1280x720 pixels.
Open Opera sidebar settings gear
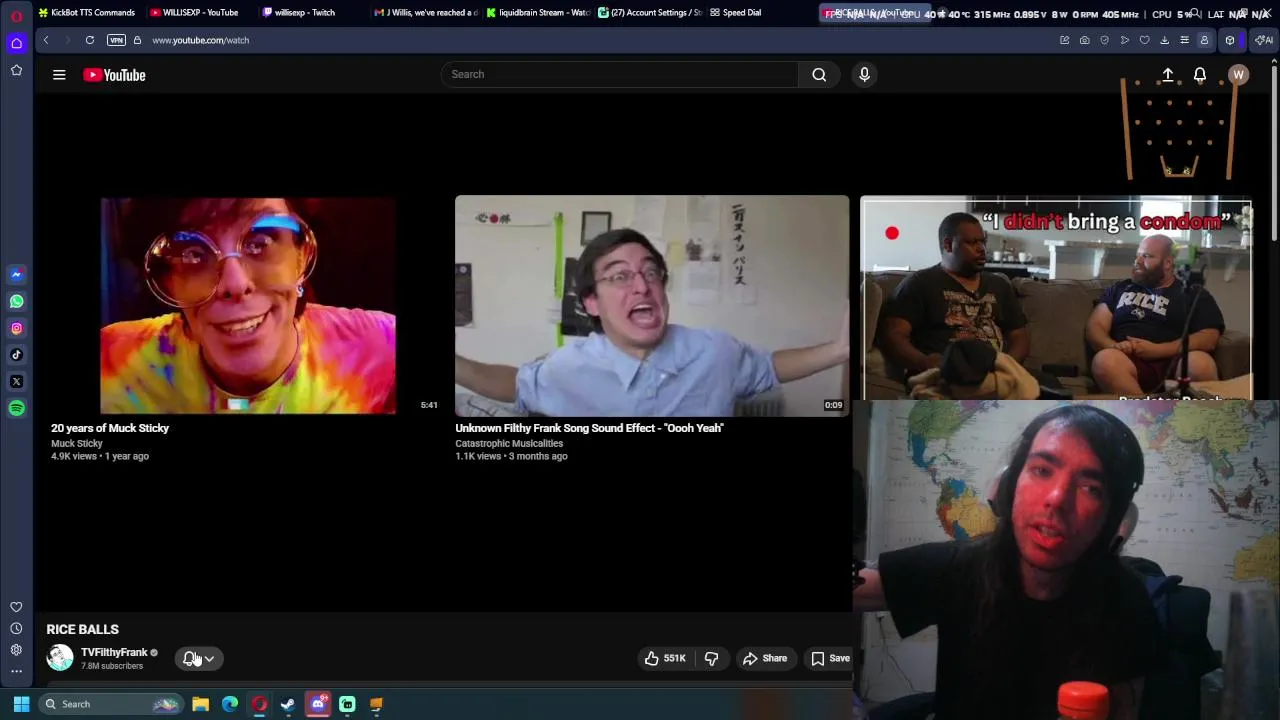click(16, 650)
